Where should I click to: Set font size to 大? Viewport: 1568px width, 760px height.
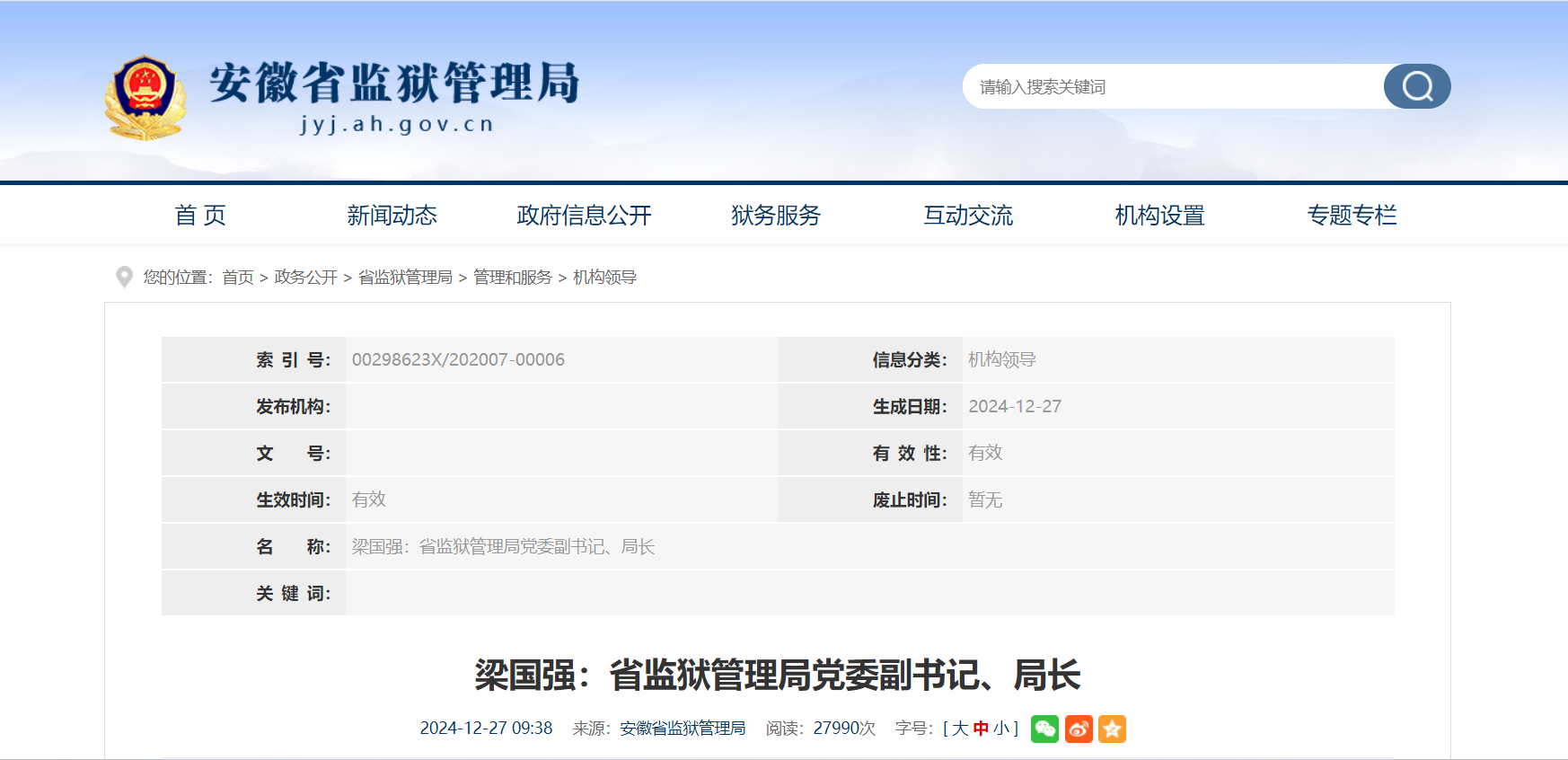[960, 729]
